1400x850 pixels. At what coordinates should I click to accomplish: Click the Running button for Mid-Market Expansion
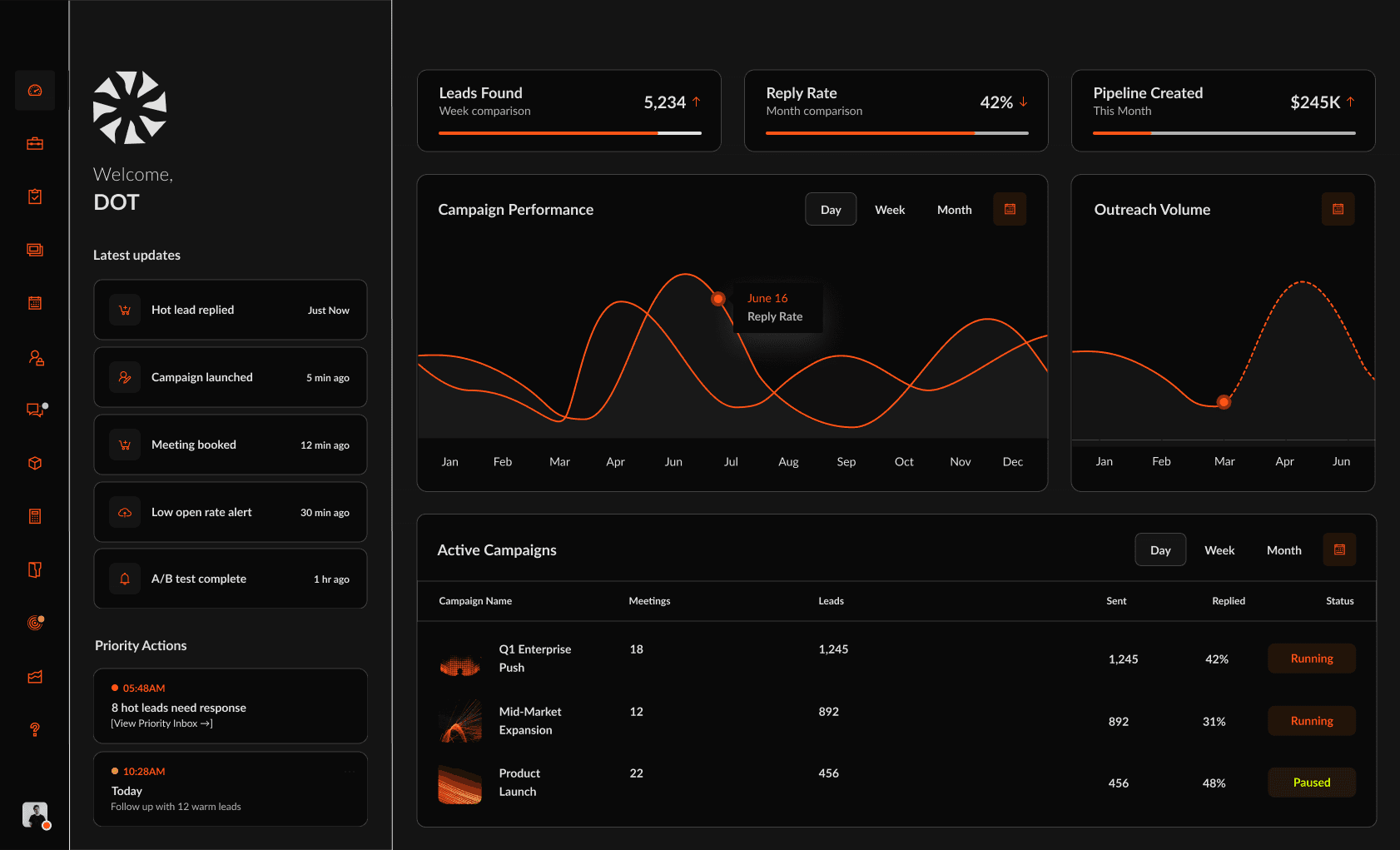coord(1311,721)
